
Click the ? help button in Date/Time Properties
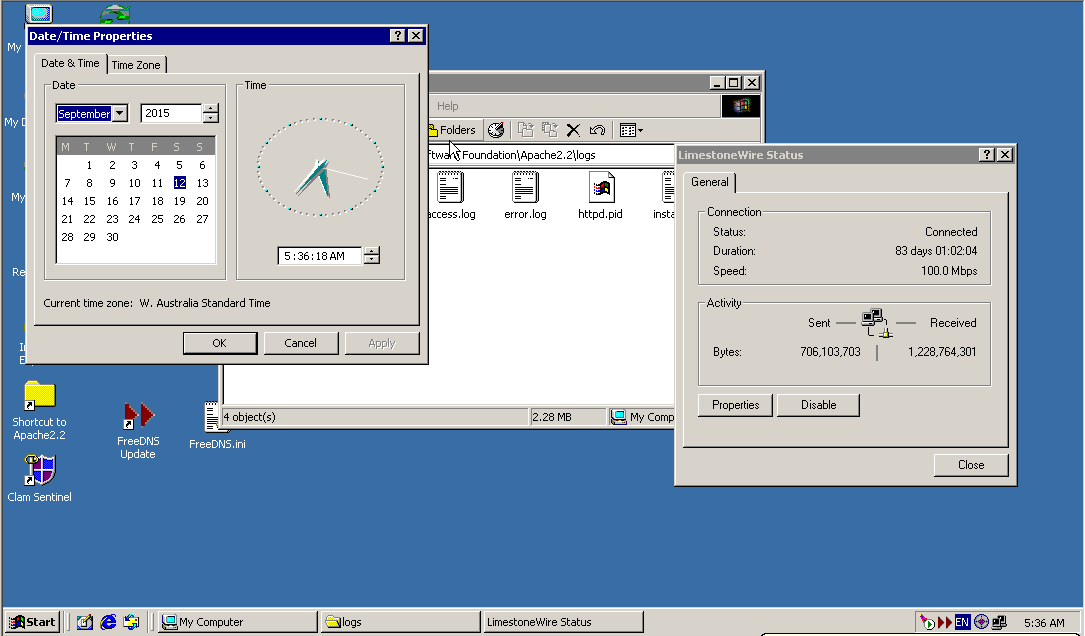click(397, 35)
